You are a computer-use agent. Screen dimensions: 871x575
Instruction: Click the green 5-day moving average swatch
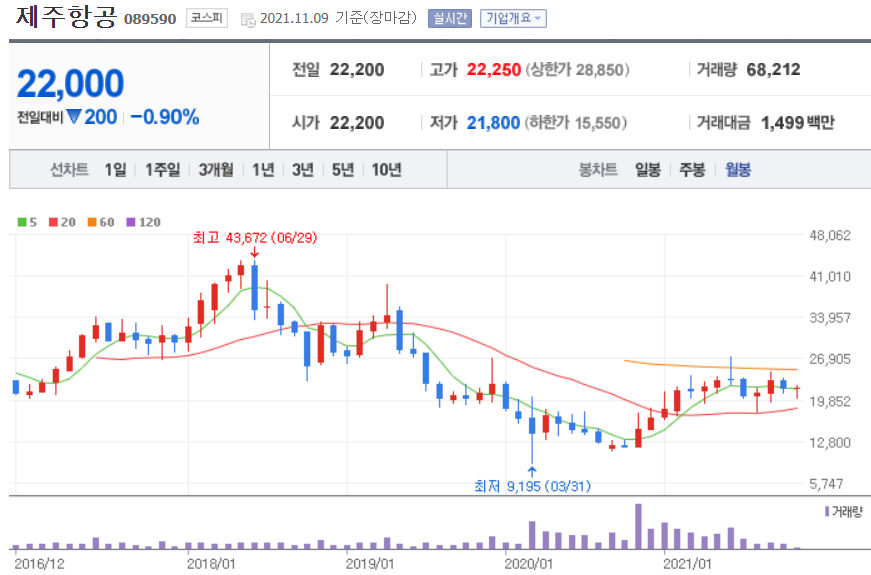click(x=22, y=222)
